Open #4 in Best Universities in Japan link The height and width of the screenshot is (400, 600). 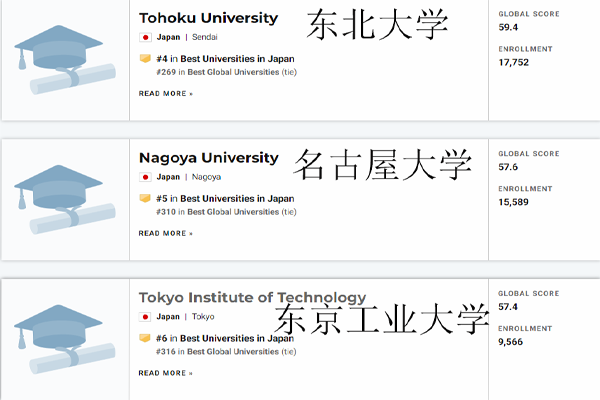pyautogui.click(x=225, y=59)
